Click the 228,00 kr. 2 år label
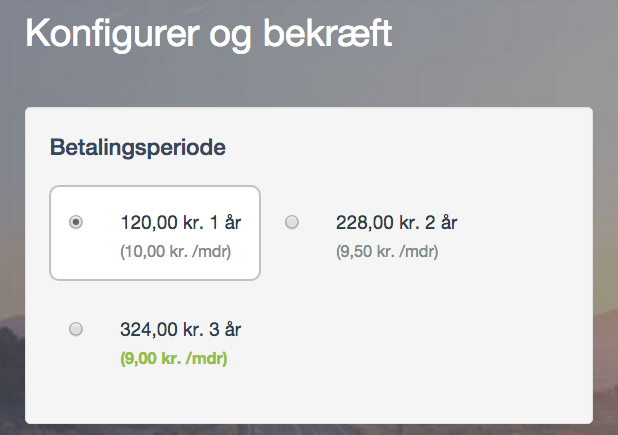This screenshot has width=618, height=435. (396, 223)
